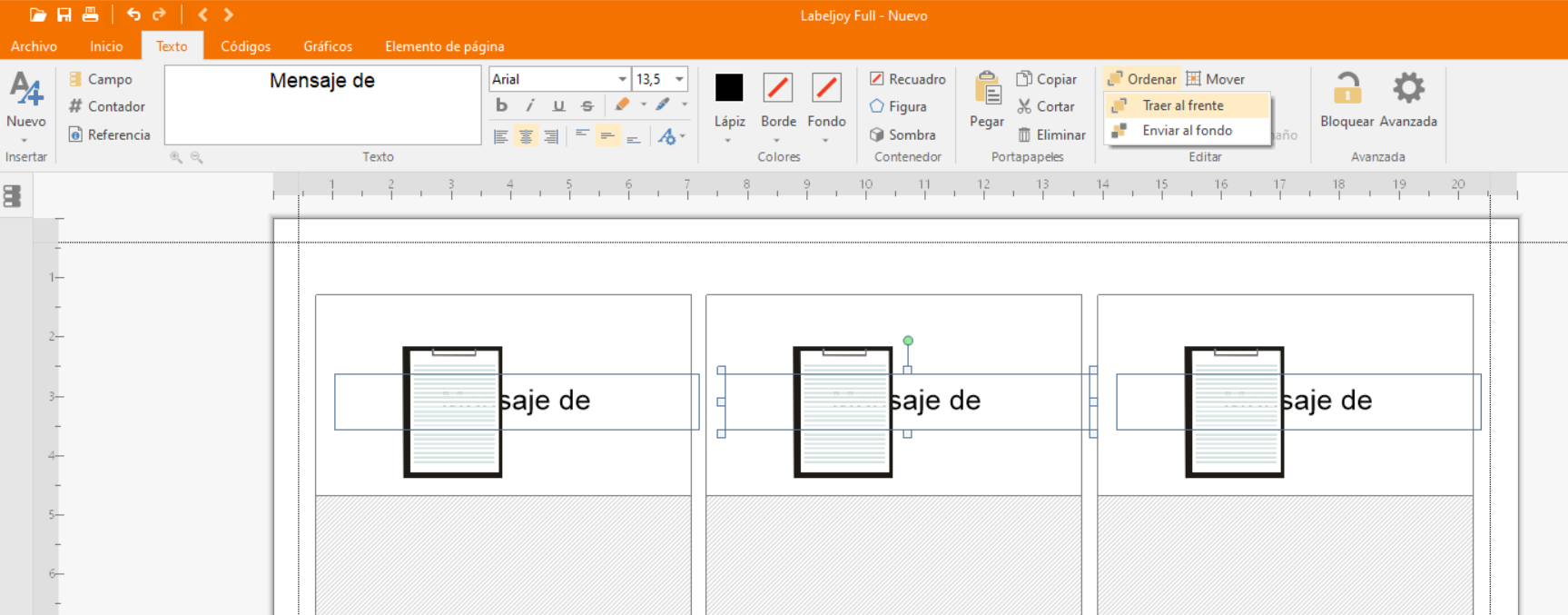
Task: Insert a Contador counter
Action: pyautogui.click(x=107, y=106)
